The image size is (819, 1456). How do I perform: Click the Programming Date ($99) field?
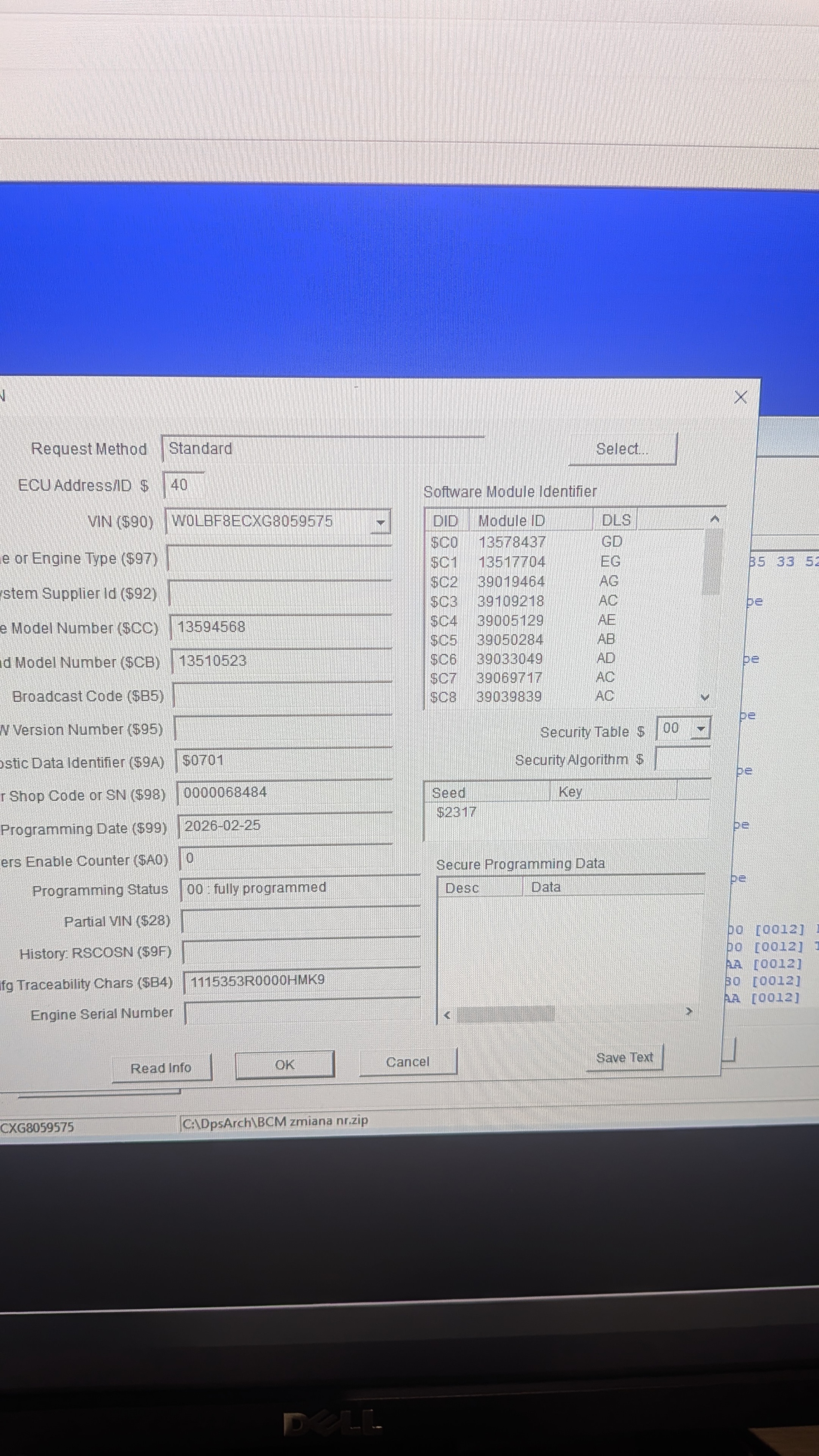click(285, 826)
